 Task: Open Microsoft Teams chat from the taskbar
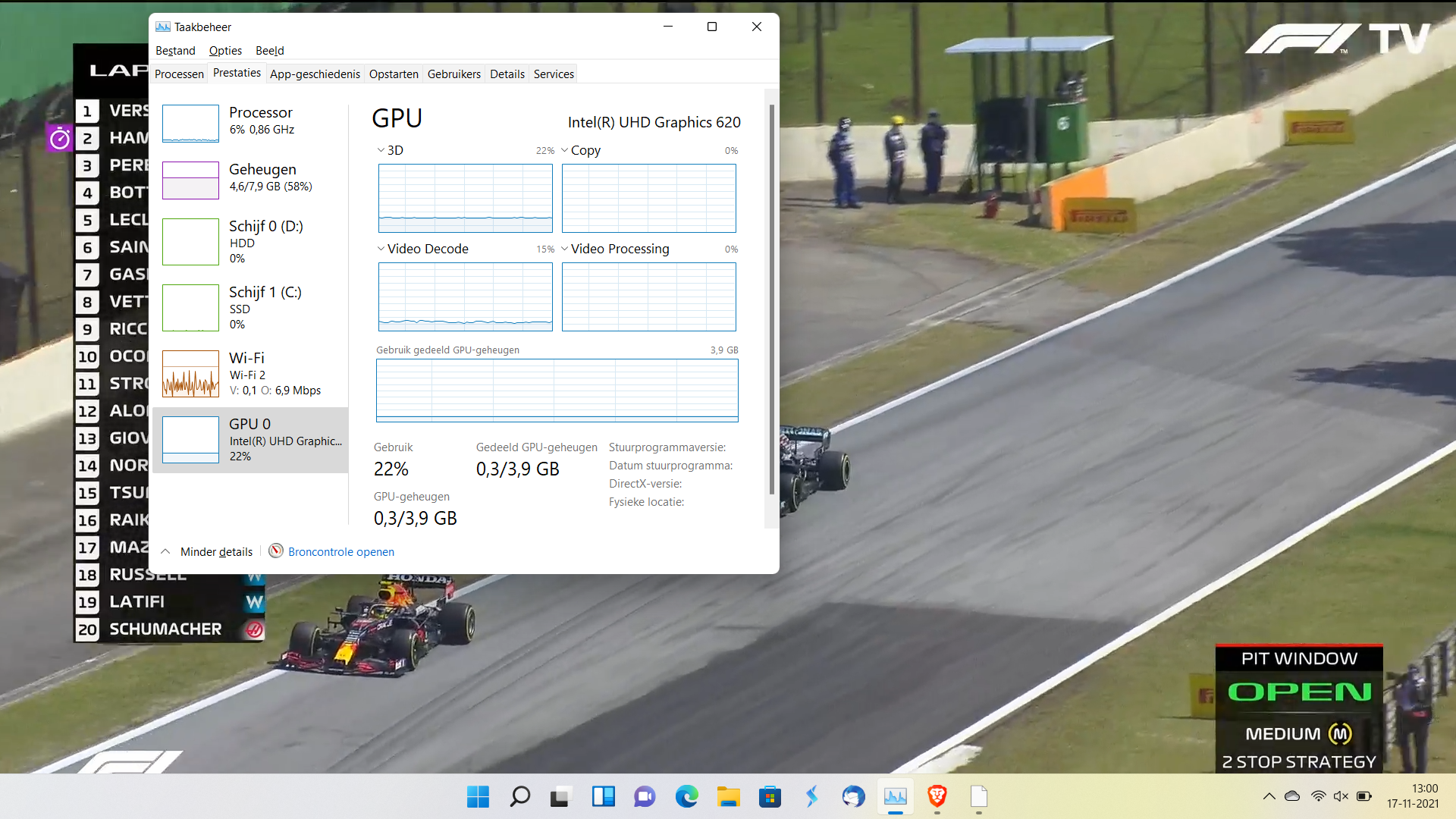(645, 797)
